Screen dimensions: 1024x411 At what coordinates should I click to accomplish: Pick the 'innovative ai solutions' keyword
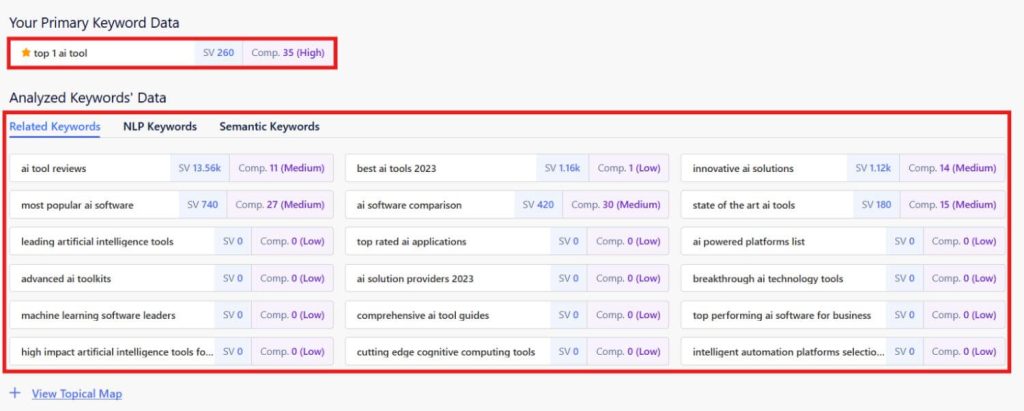[x=742, y=168]
